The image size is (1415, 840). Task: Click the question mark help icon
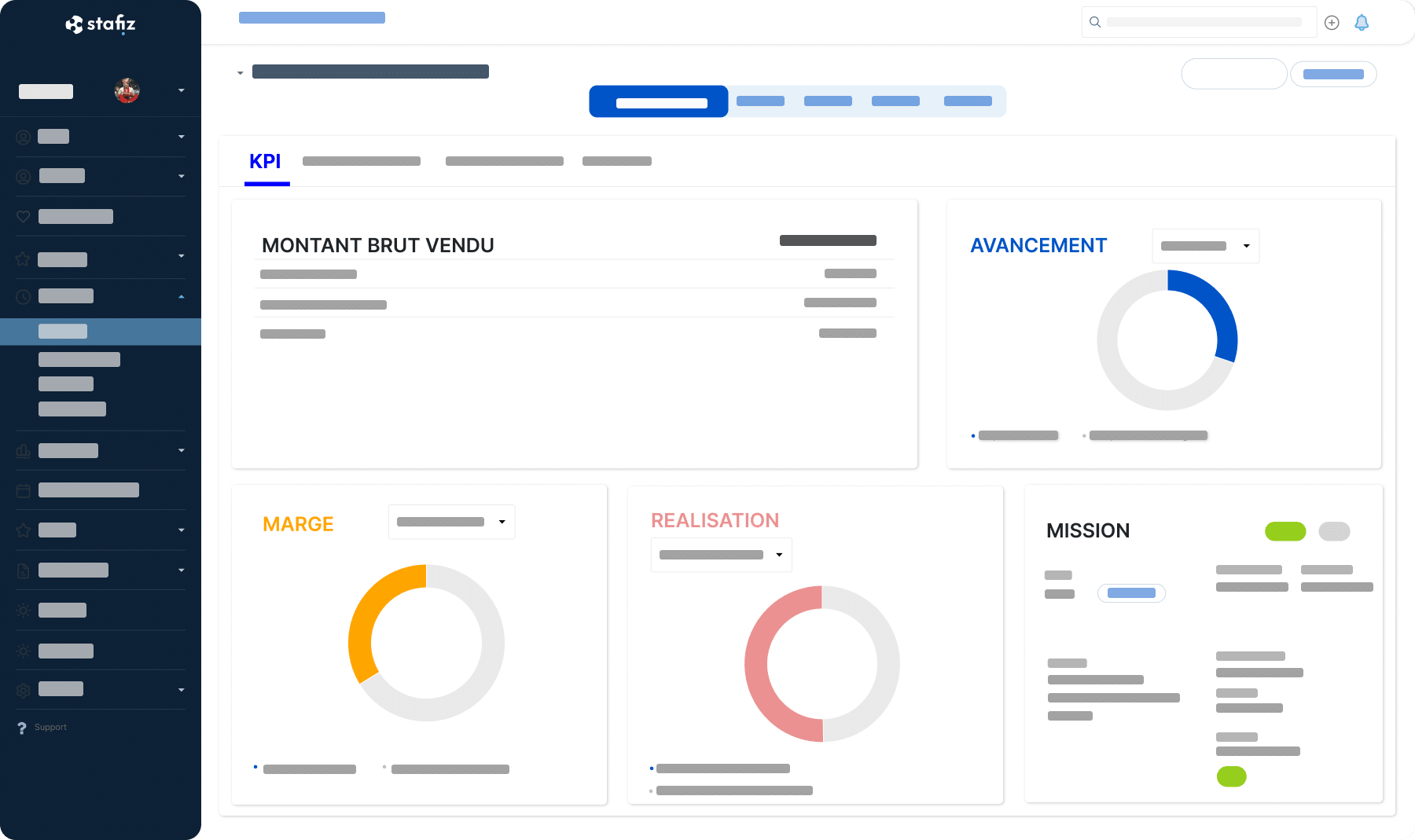pyautogui.click(x=22, y=728)
